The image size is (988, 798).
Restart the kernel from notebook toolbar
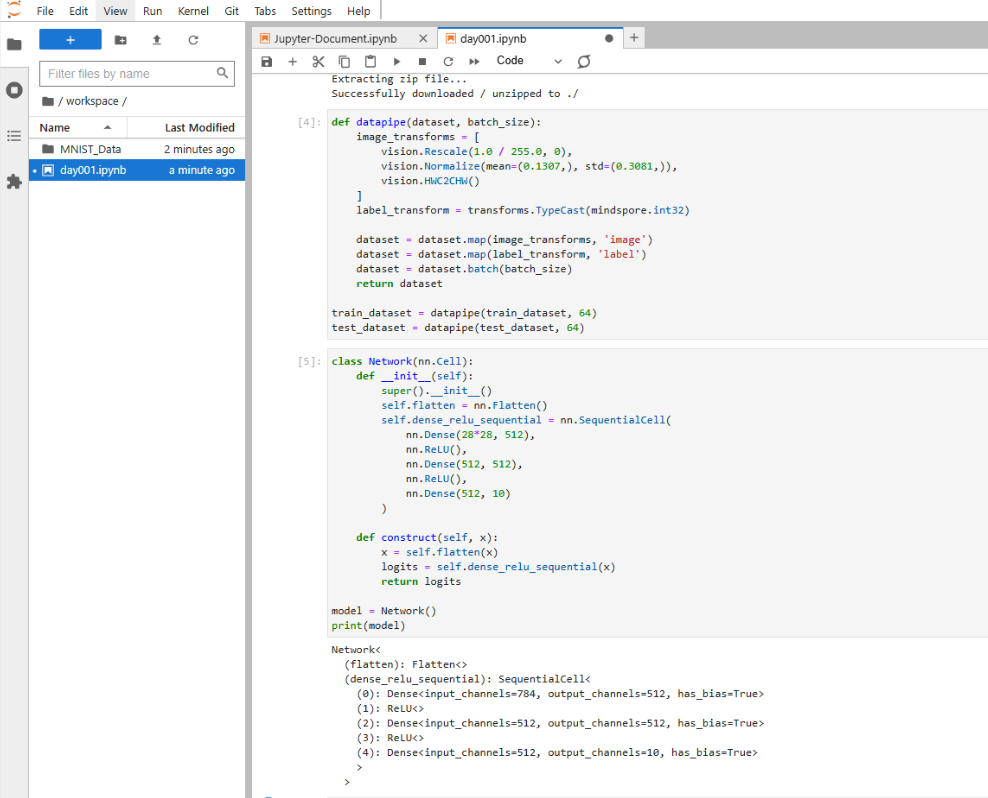[448, 61]
